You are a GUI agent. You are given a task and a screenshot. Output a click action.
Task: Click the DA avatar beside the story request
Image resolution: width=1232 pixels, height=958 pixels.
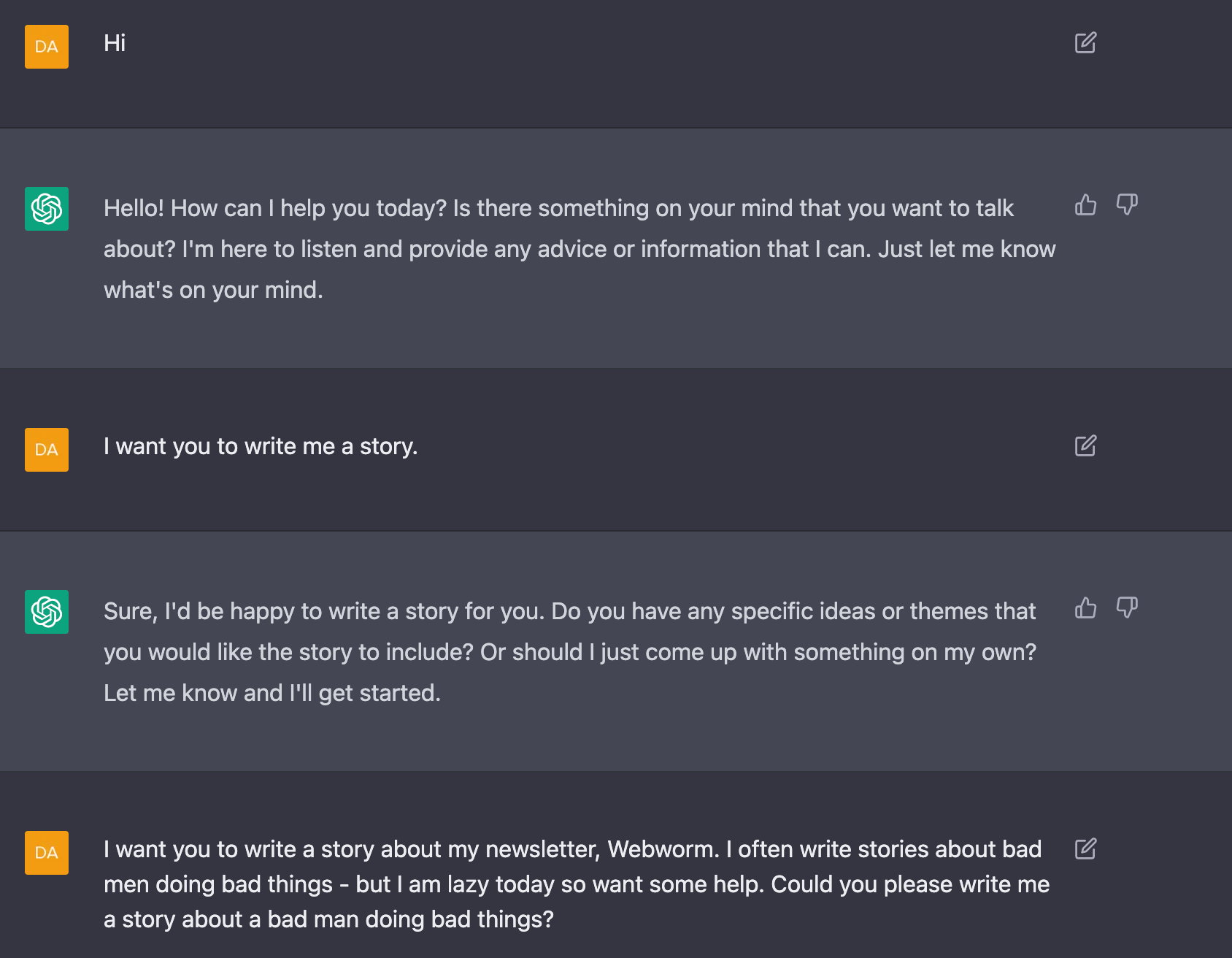pyautogui.click(x=47, y=450)
